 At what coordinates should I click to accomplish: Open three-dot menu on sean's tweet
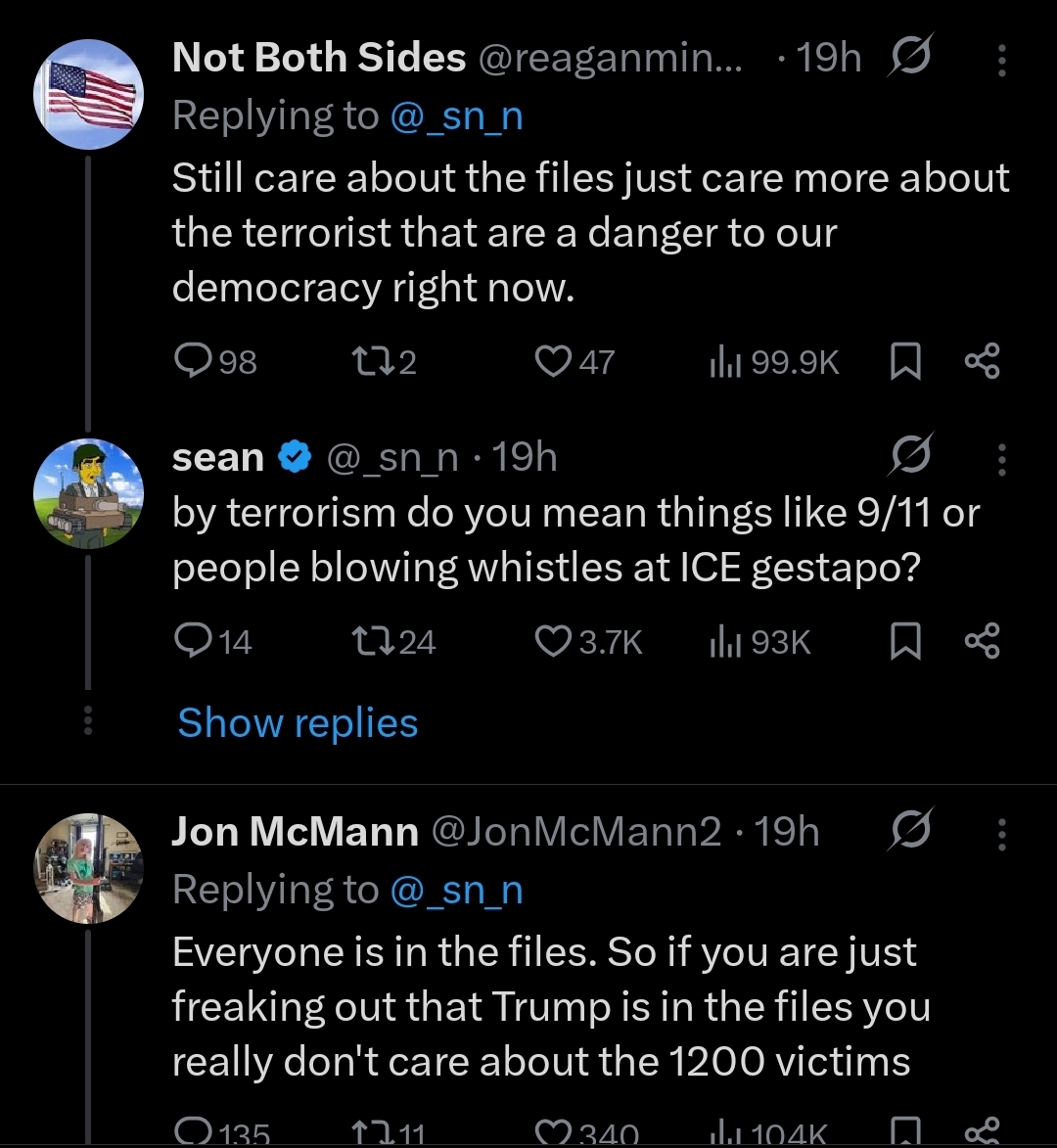click(x=1001, y=457)
